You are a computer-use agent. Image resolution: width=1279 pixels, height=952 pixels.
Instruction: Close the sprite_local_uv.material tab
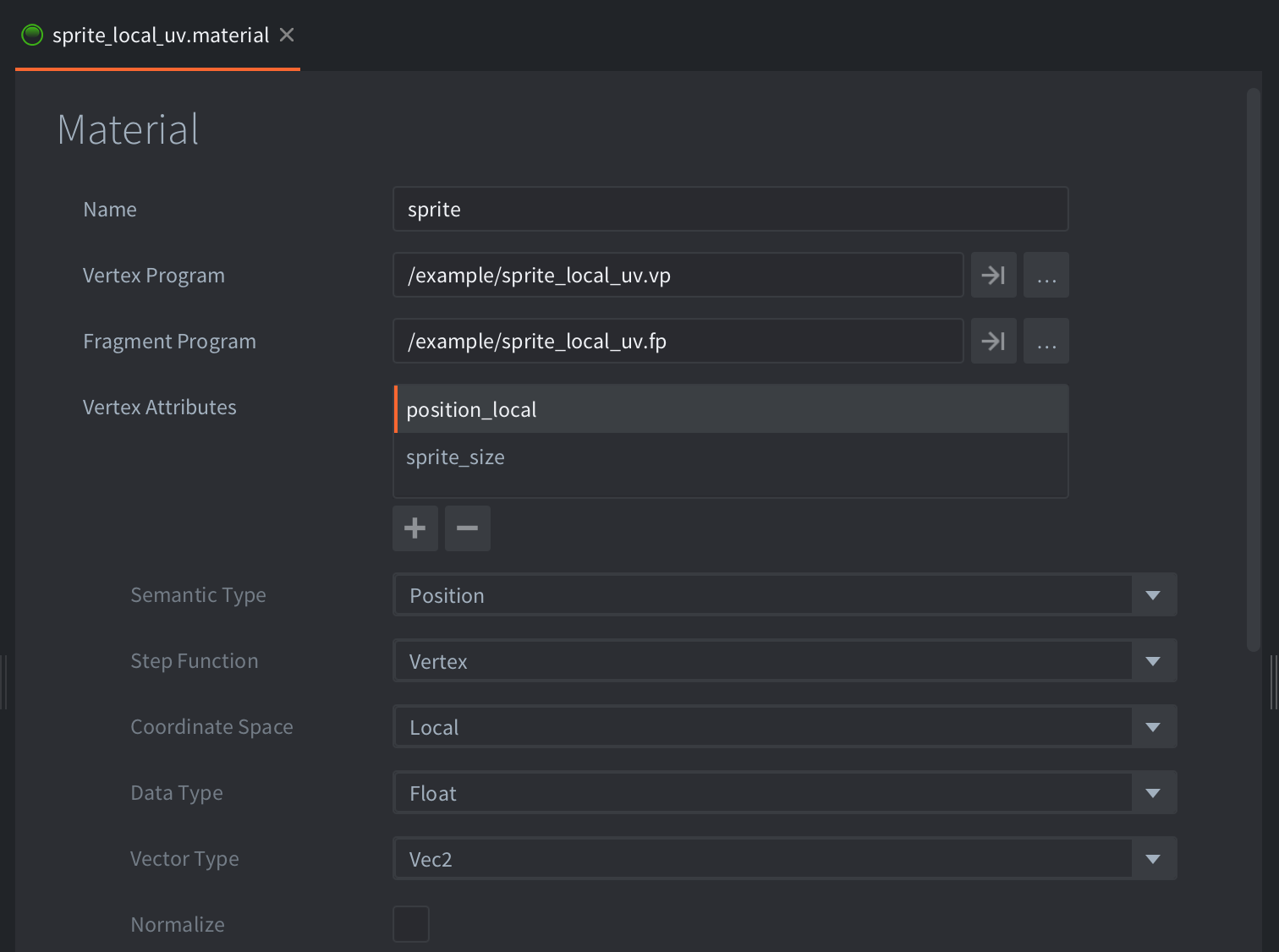pos(287,35)
